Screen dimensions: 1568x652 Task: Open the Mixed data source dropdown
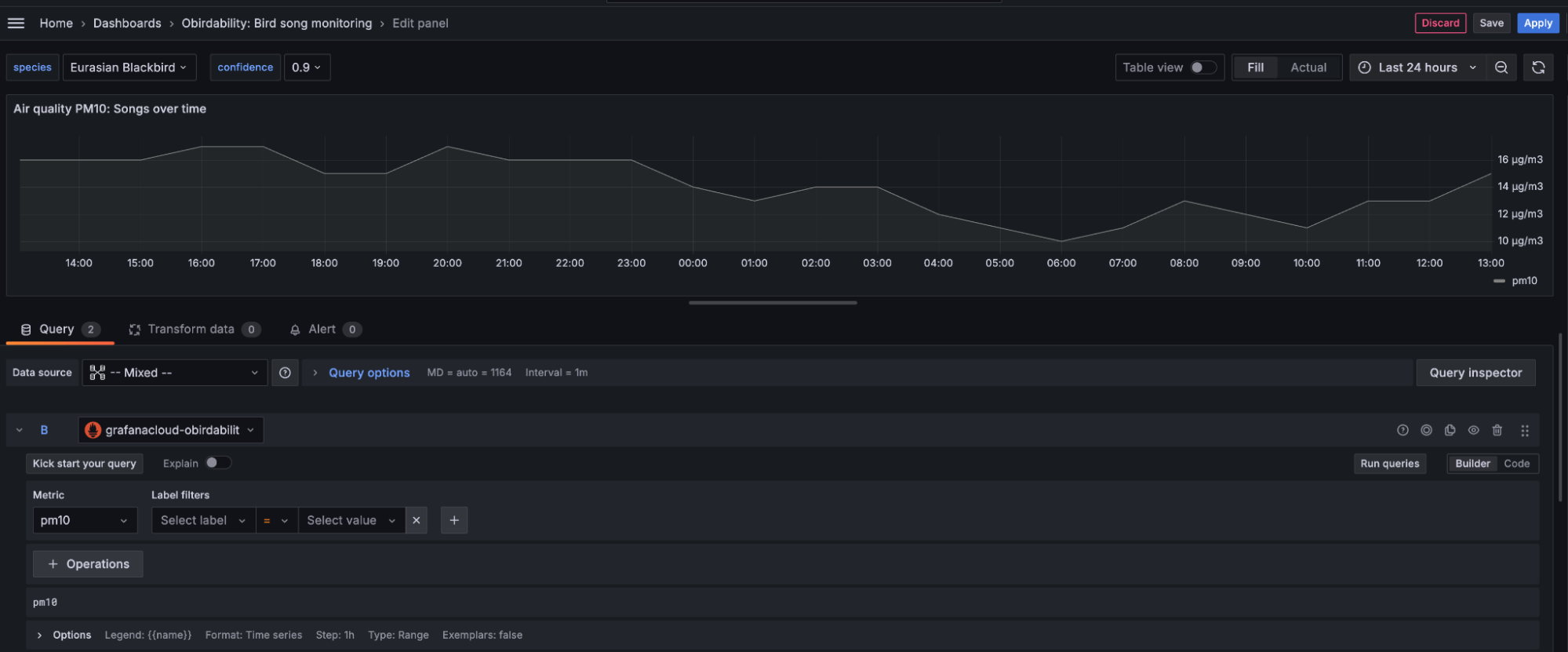point(175,373)
